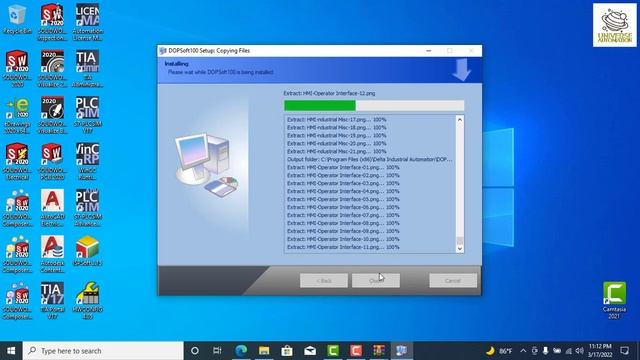The width and height of the screenshot is (640, 360).
Task: Click inside the taskbar search box
Action: (103, 351)
